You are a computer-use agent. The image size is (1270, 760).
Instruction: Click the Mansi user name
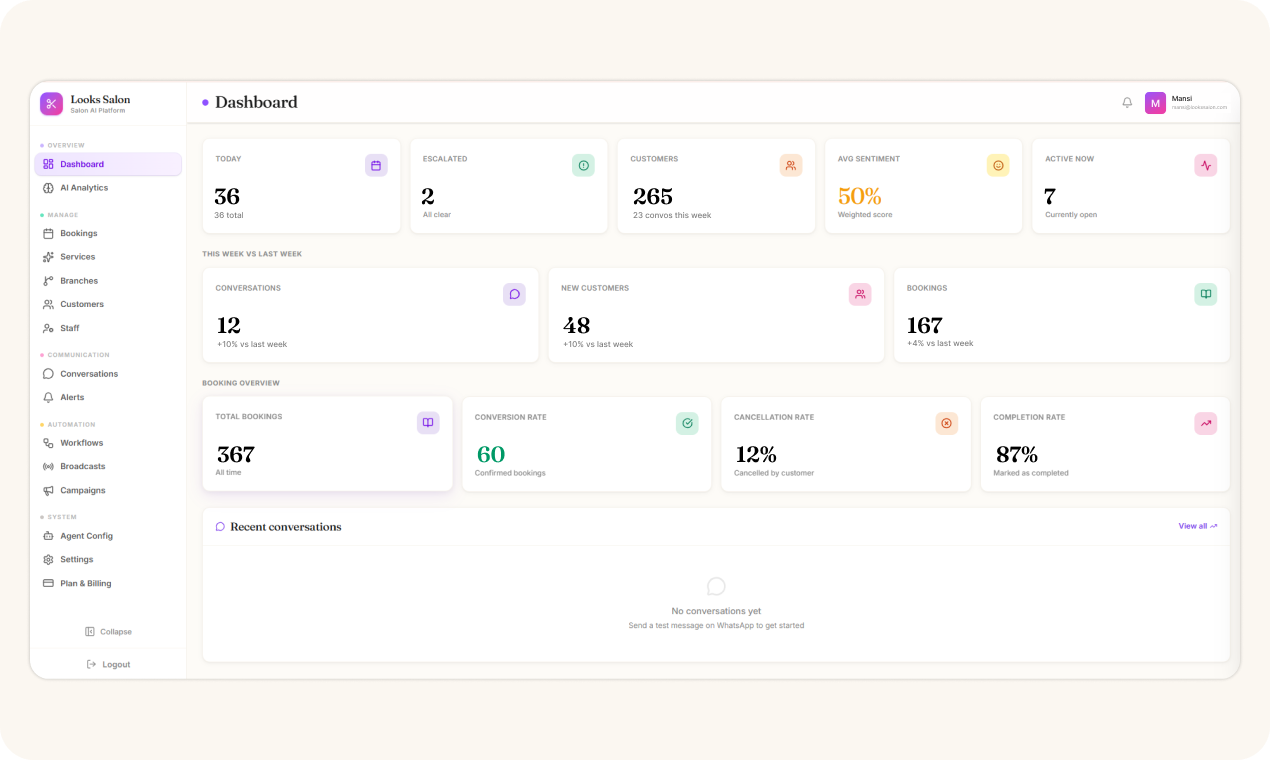coord(1182,98)
